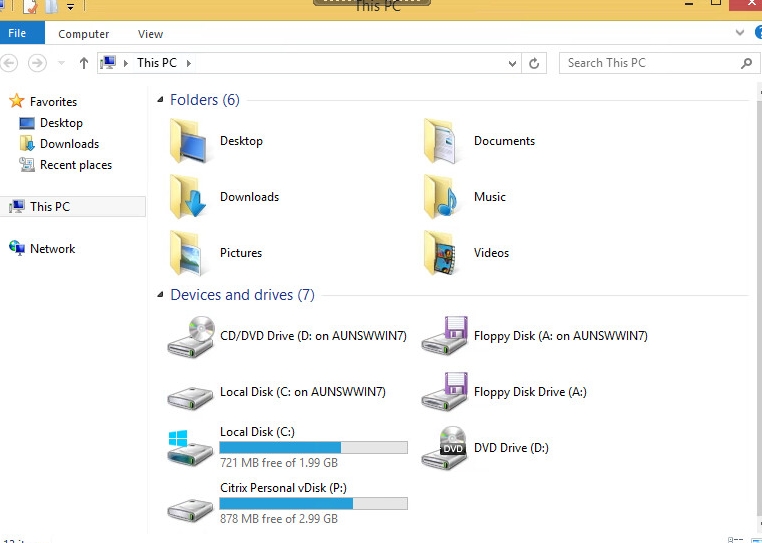Image resolution: width=762 pixels, height=543 pixels.
Task: Open the File menu
Action: [x=22, y=33]
